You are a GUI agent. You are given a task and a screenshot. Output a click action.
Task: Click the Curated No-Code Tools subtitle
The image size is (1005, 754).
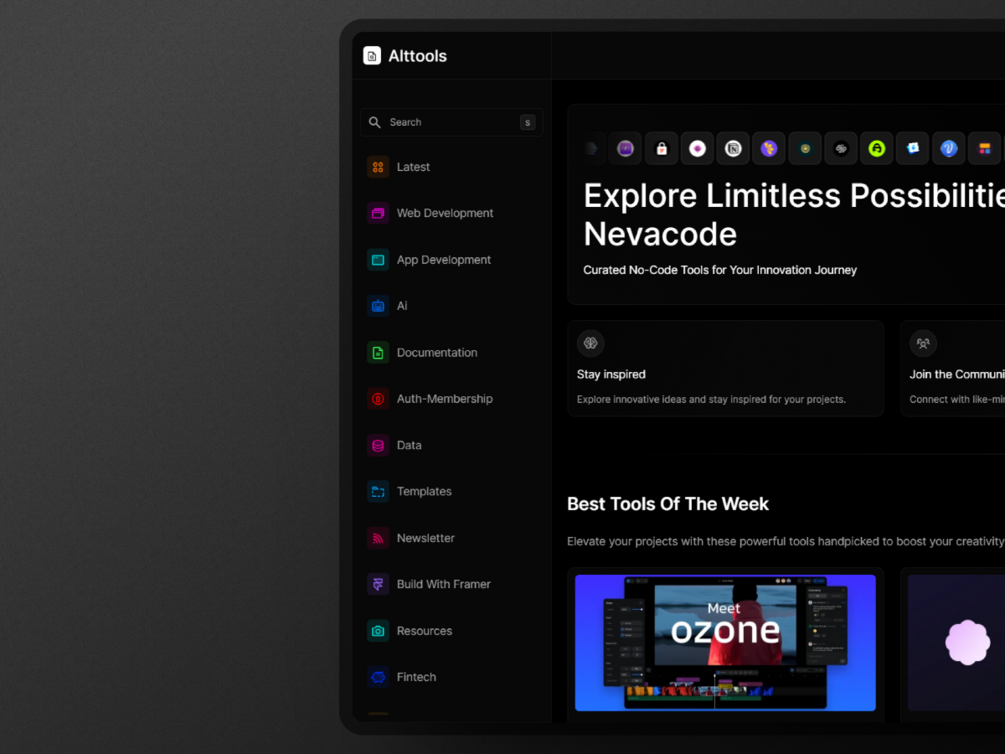[x=720, y=270]
